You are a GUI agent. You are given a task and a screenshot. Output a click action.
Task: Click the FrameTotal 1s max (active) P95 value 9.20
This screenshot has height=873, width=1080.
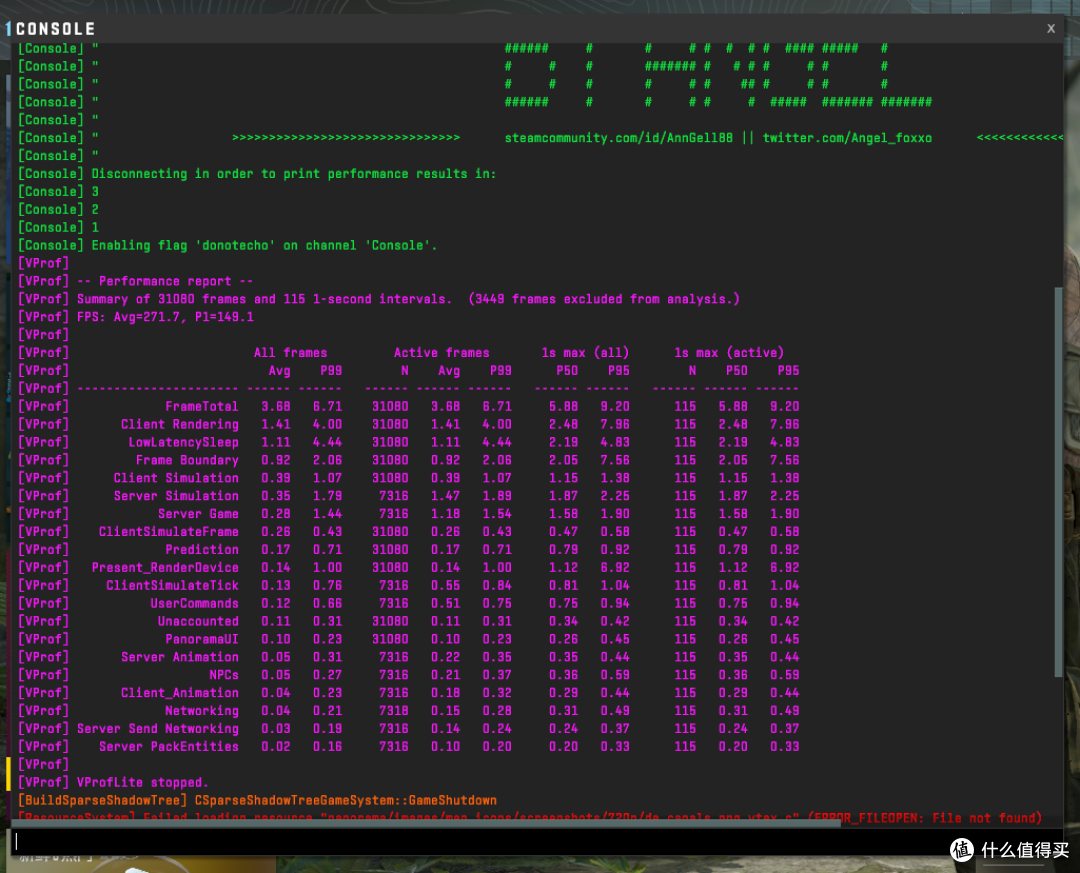785,407
